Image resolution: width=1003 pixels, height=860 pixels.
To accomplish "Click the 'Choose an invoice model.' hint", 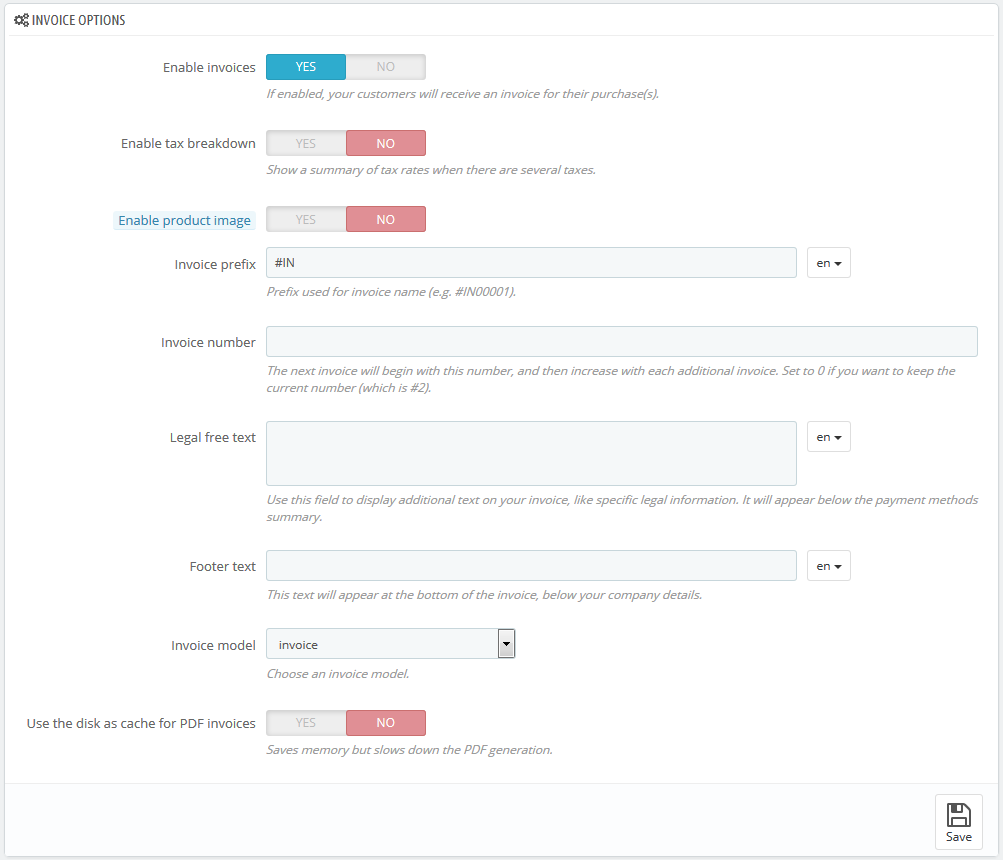I will click(x=338, y=674).
